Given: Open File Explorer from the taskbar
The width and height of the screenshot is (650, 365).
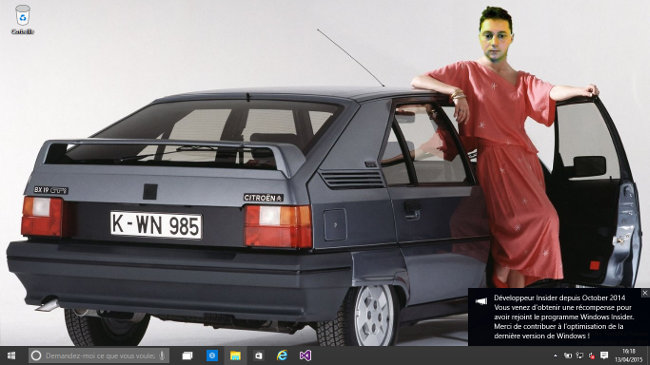Looking at the screenshot, I should tap(235, 356).
